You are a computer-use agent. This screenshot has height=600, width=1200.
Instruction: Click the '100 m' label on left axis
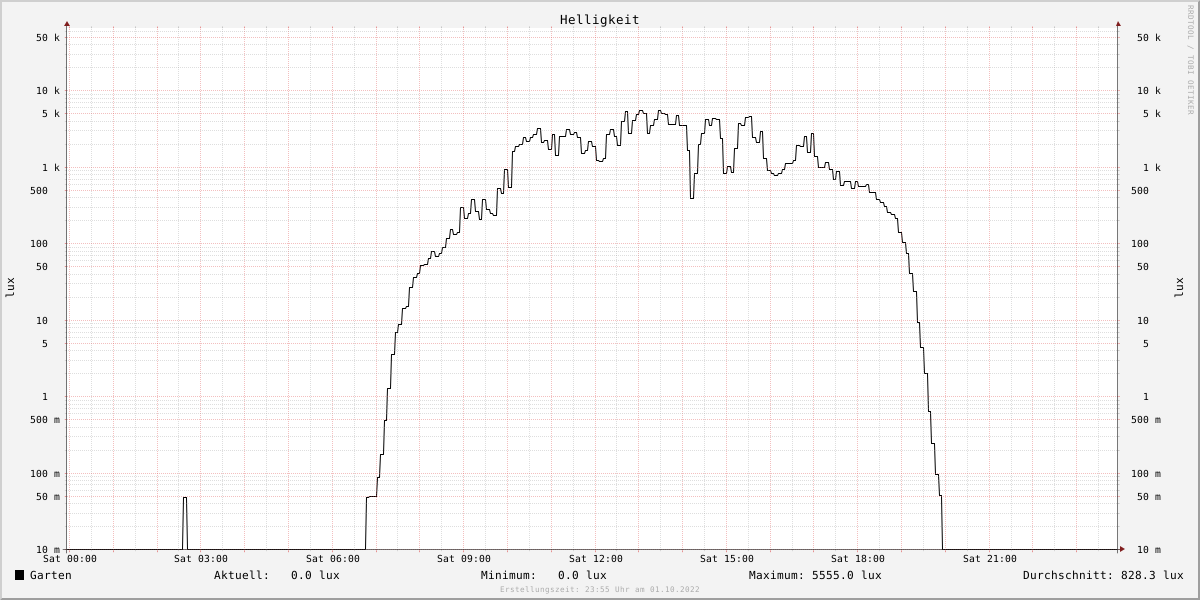click(45, 474)
